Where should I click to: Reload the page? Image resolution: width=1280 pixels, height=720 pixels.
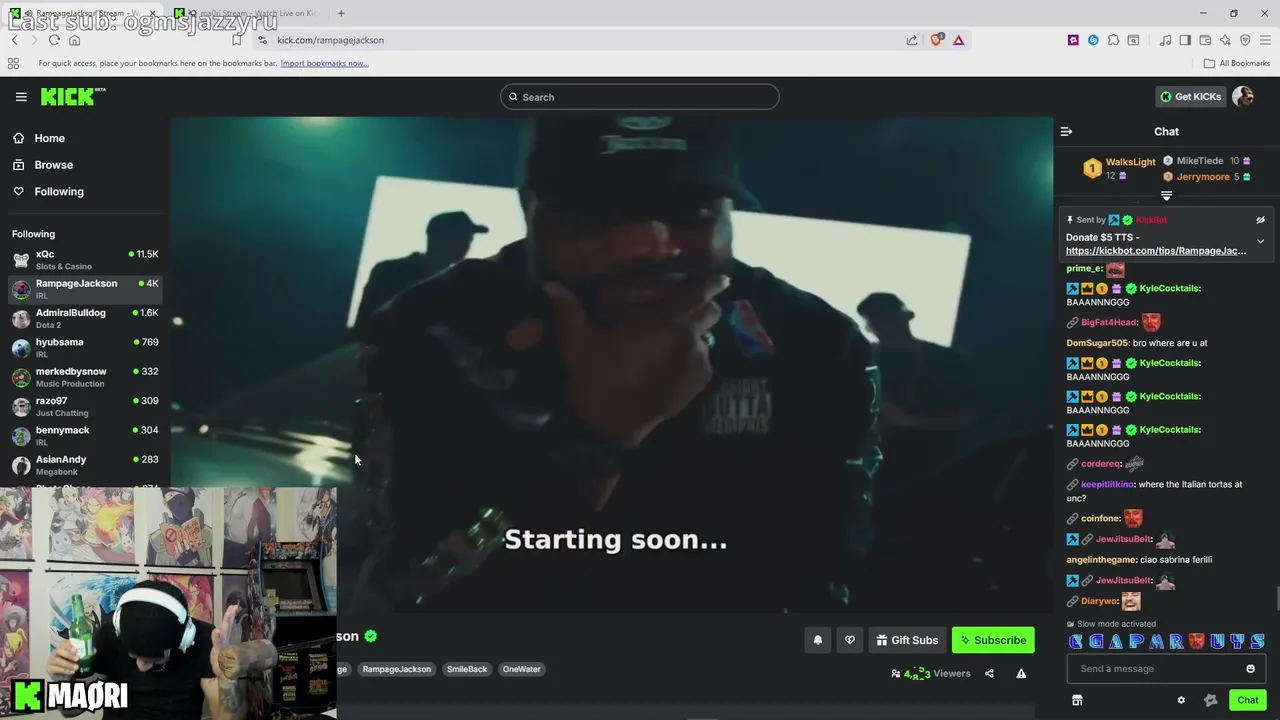[54, 40]
